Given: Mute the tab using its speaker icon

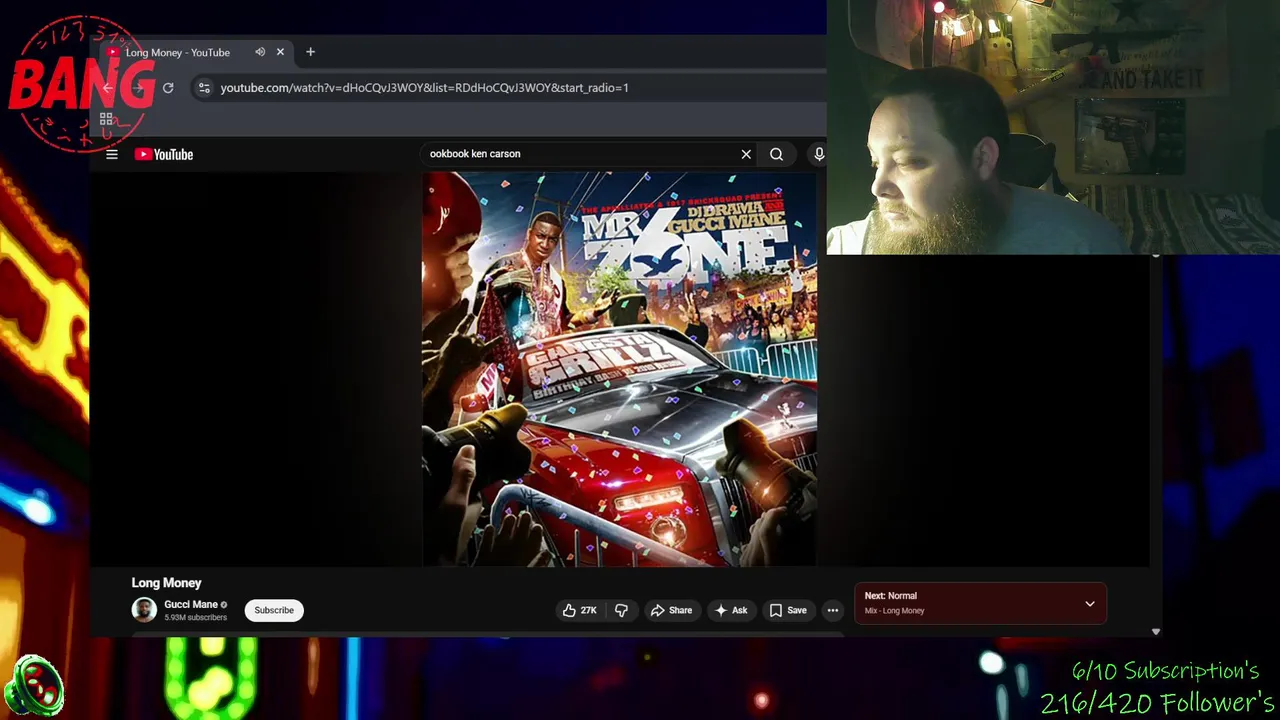Looking at the screenshot, I should tap(260, 52).
